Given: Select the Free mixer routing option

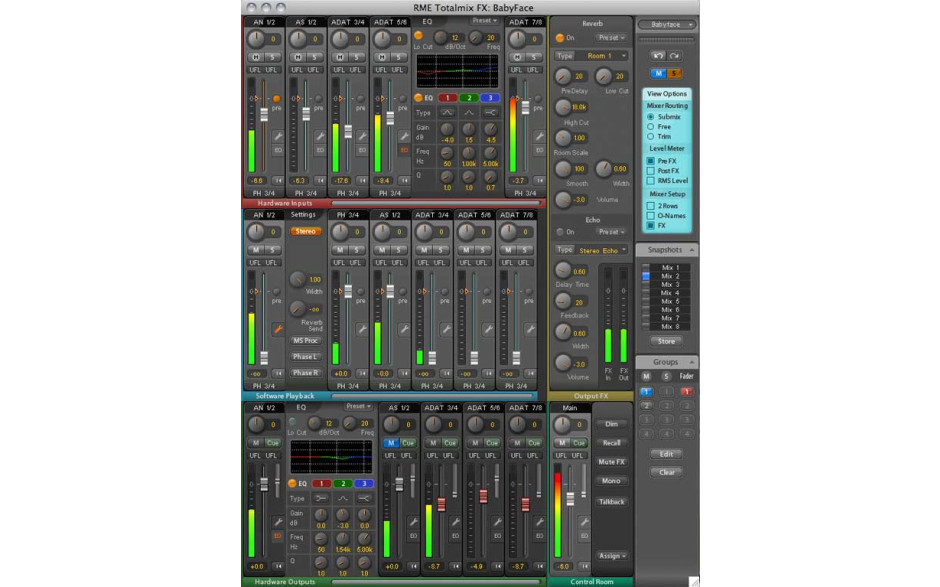Looking at the screenshot, I should pos(650,127).
